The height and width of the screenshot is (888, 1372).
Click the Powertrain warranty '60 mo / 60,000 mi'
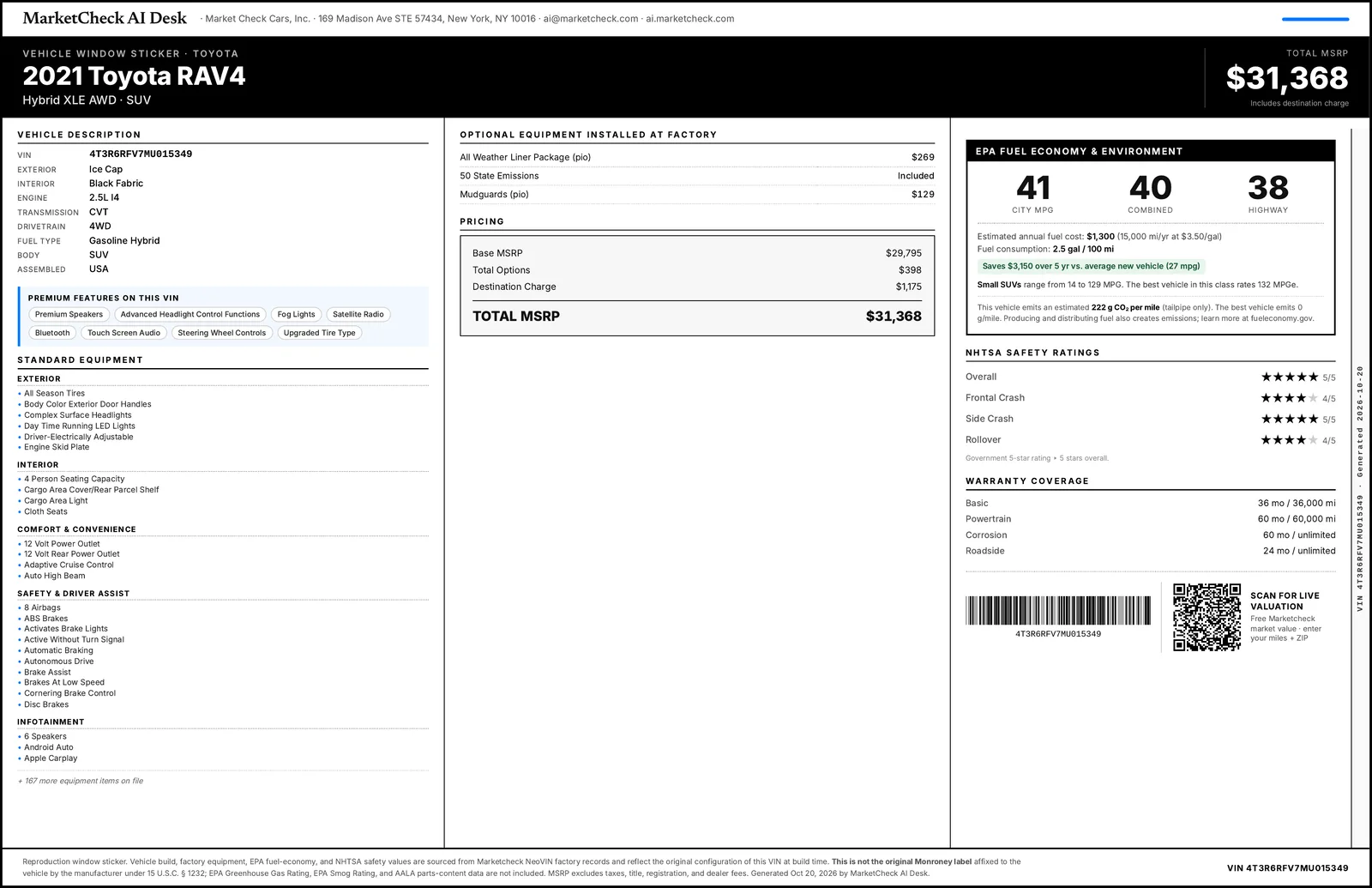coord(1297,519)
